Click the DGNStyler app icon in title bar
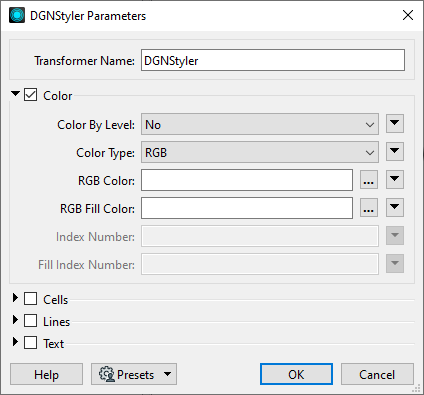424x395 pixels. (x=17, y=15)
